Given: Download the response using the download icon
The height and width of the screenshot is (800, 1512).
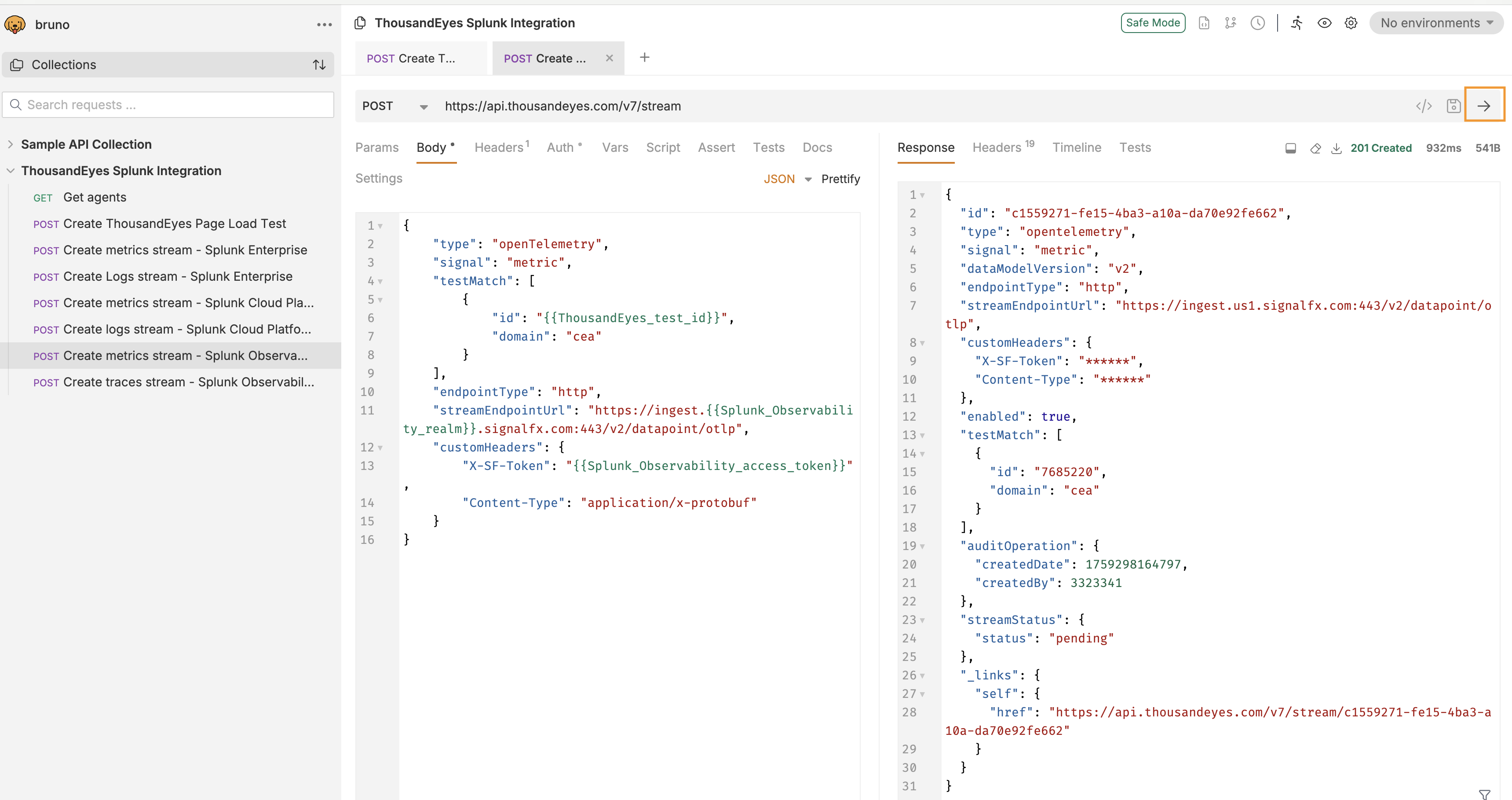Looking at the screenshot, I should [1337, 148].
